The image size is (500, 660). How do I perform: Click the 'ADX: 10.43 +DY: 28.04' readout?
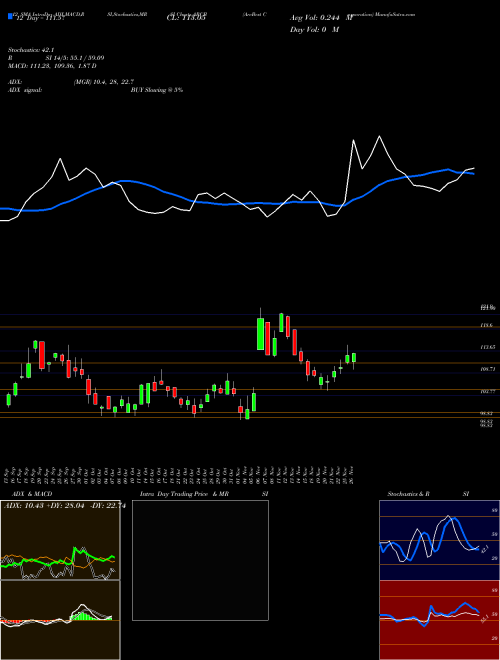tap(45, 506)
